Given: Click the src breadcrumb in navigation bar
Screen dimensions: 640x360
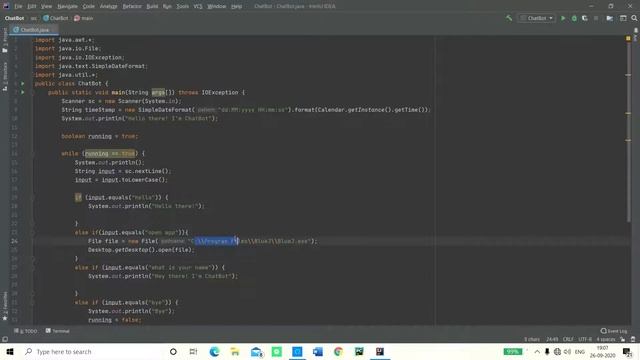Looking at the screenshot, I should point(33,18).
